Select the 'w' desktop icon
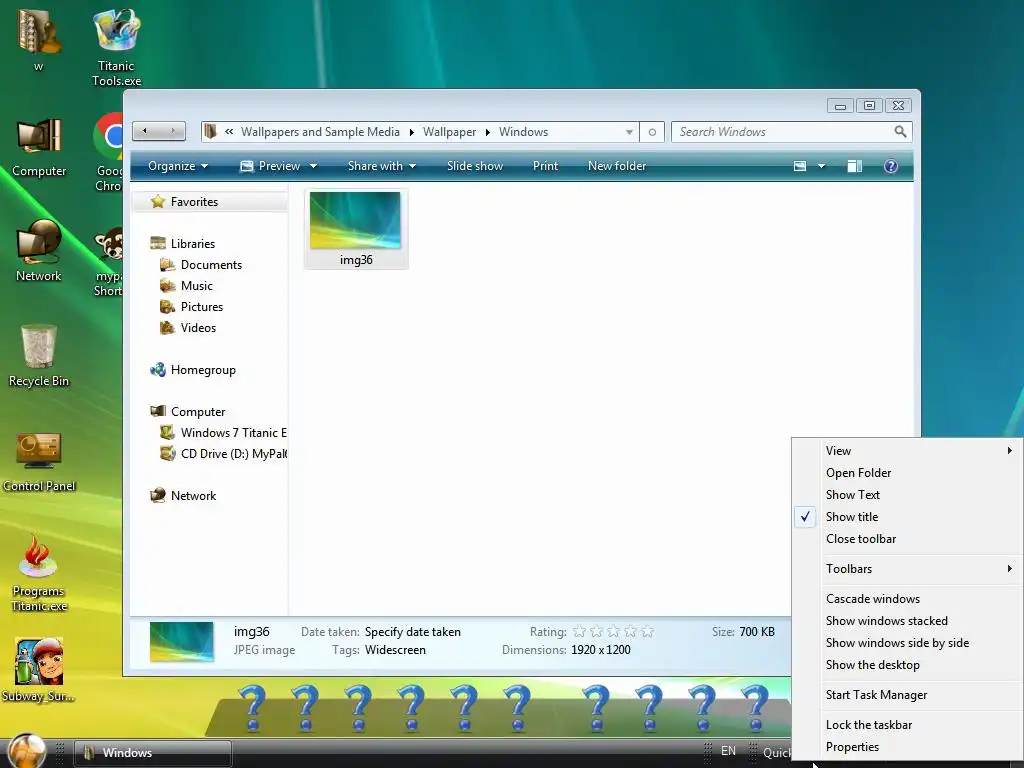The width and height of the screenshot is (1024, 768). tap(39, 38)
